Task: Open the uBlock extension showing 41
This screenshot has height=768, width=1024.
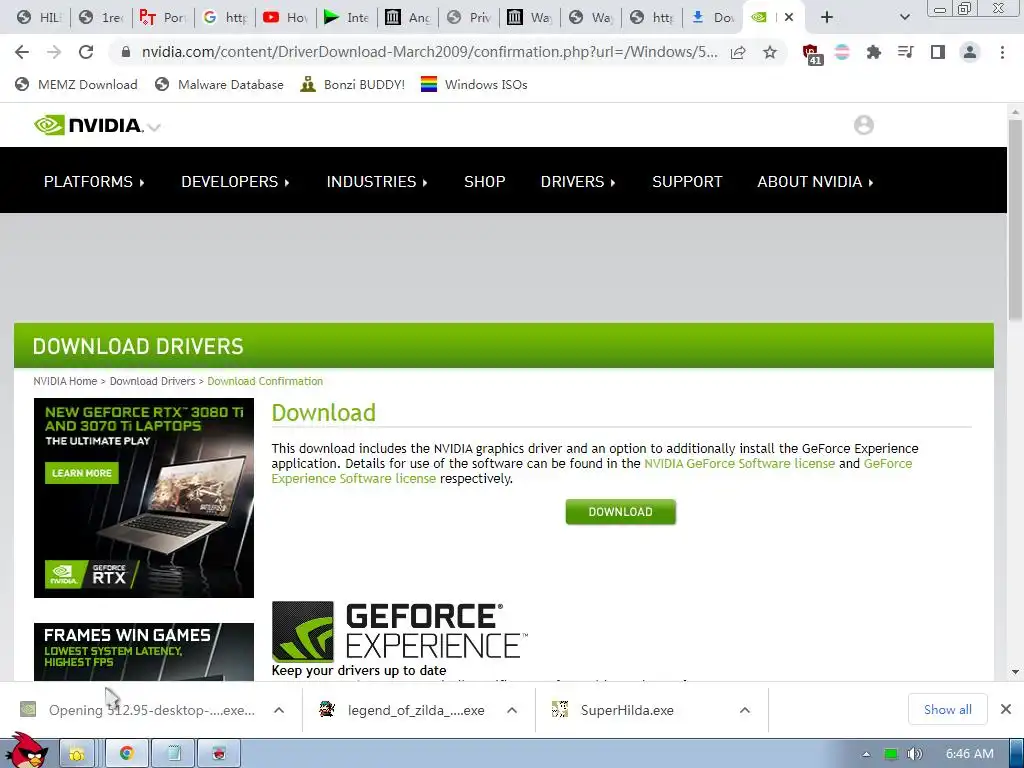Action: pos(811,54)
